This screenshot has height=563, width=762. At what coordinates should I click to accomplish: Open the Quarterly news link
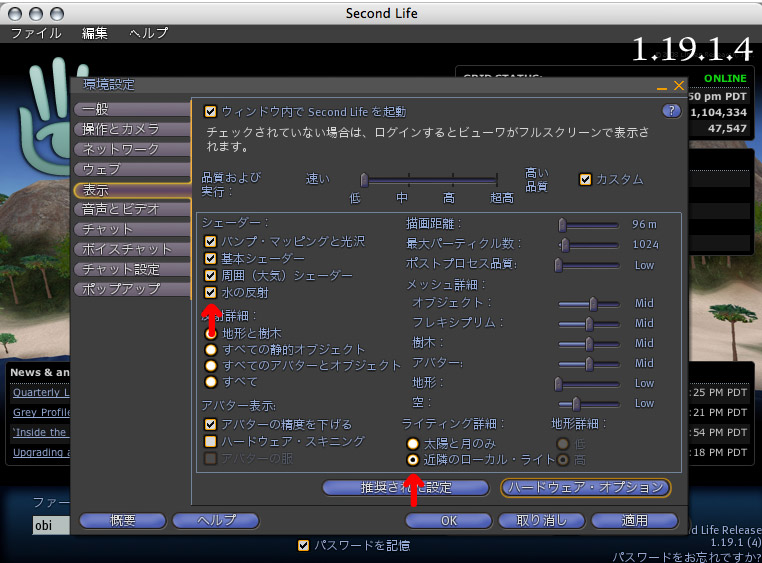(41, 392)
